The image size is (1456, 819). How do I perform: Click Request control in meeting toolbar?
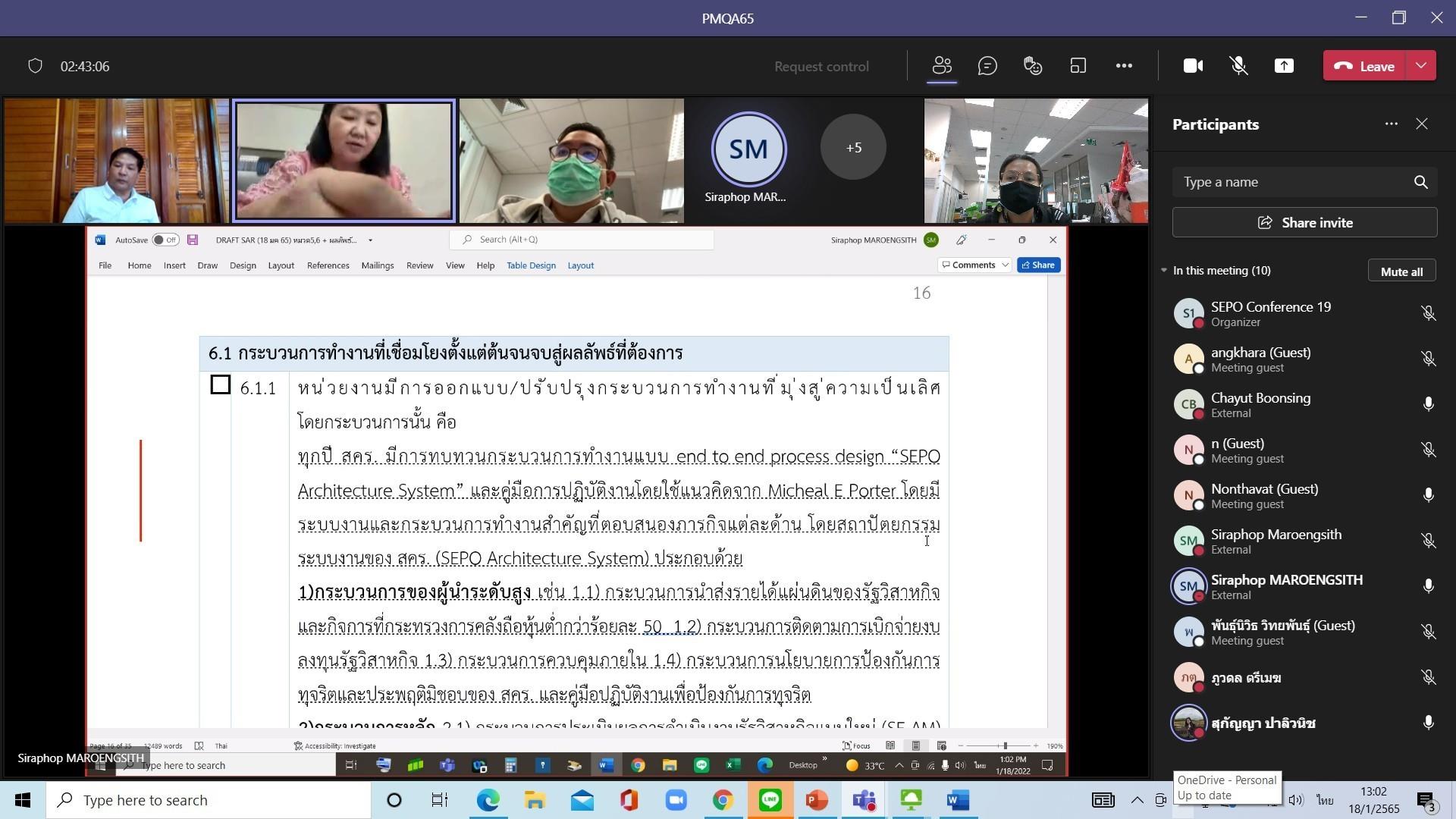click(821, 67)
